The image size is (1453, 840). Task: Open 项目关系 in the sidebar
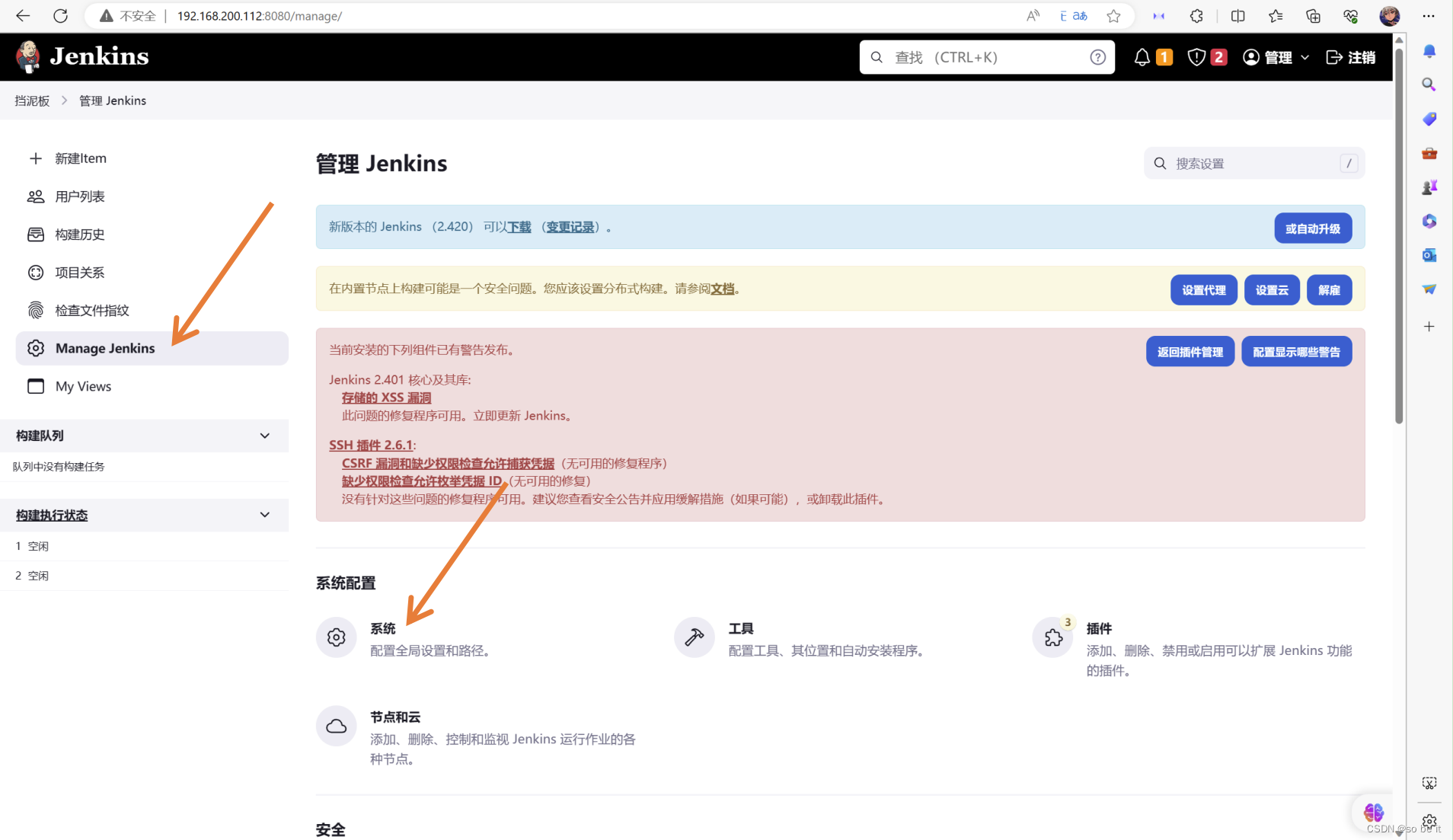pos(152,273)
